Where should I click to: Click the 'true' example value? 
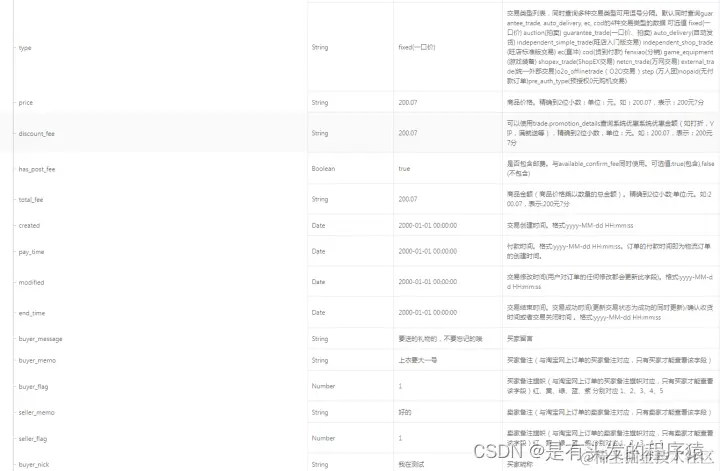tap(404, 168)
